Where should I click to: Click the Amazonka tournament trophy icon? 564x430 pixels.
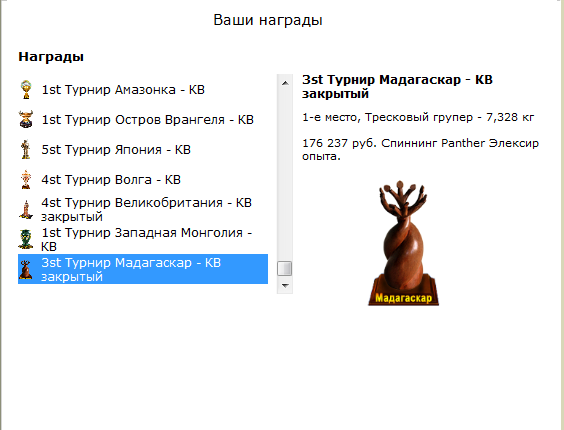click(x=26, y=90)
